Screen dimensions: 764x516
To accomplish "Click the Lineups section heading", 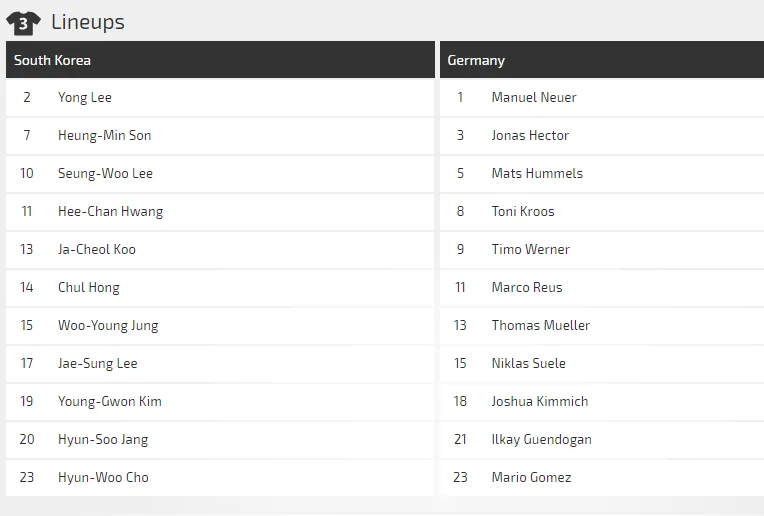I will 88,22.
